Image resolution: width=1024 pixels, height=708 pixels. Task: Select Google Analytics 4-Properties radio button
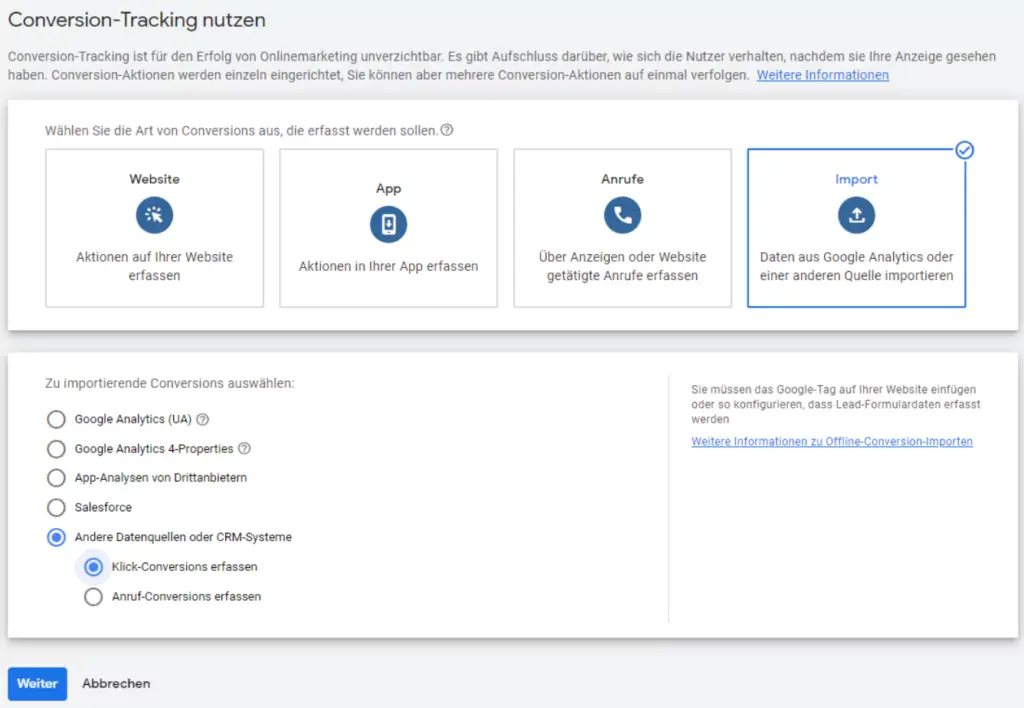56,449
